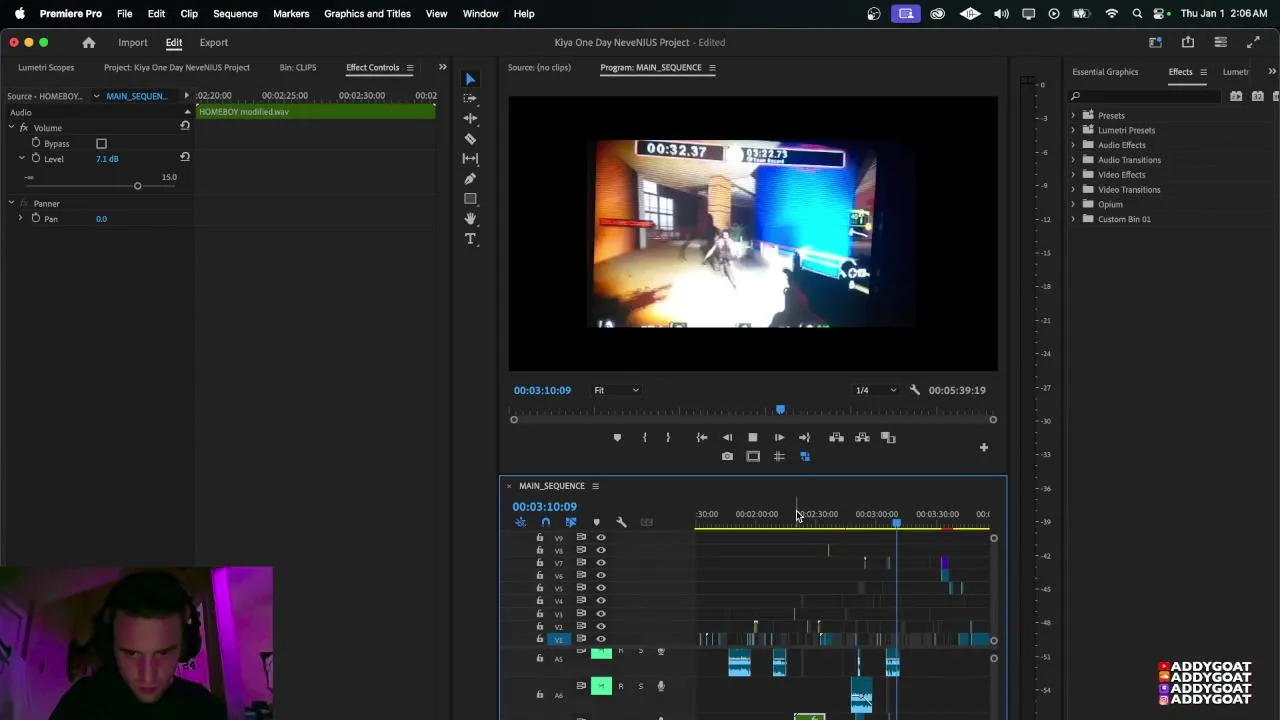Viewport: 1280px width, 720px height.
Task: Open the Bin: CLIPS tab
Action: pos(298,68)
